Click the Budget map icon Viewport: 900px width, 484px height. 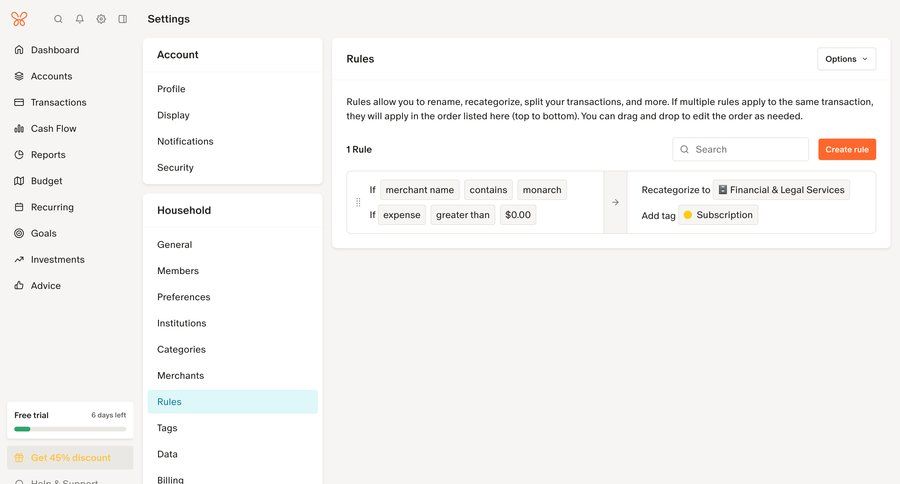tap(19, 181)
